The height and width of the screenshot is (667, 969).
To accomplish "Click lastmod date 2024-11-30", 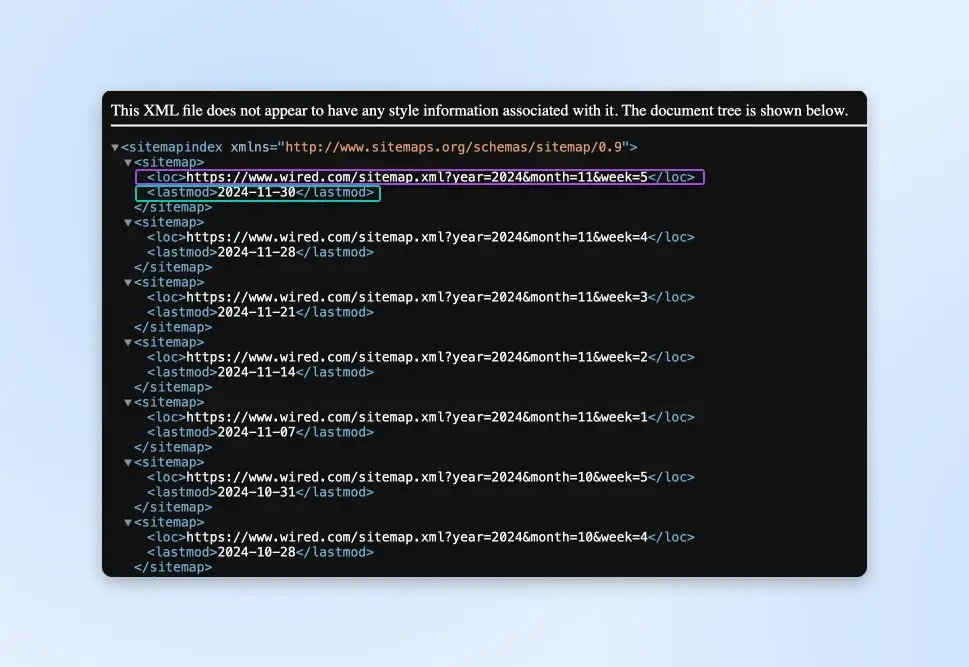I will point(256,192).
